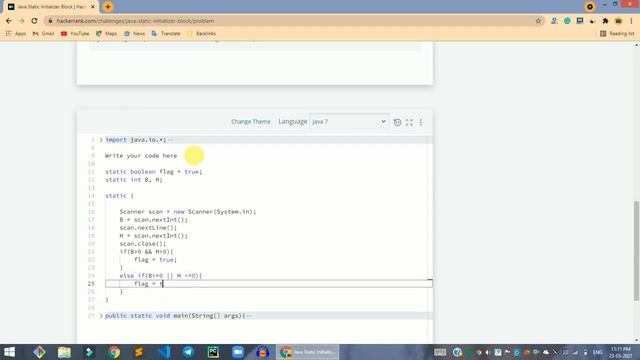640x360 pixels.
Task: Open the Apps bookmark shortcut
Action: [16, 33]
